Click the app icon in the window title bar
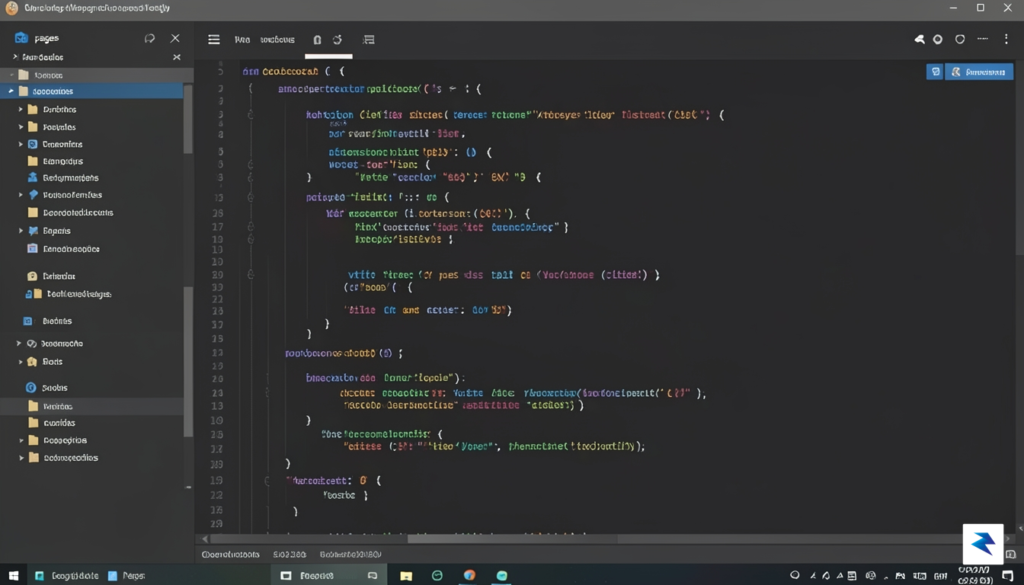Viewport: 1024px width, 585px height. (12, 8)
